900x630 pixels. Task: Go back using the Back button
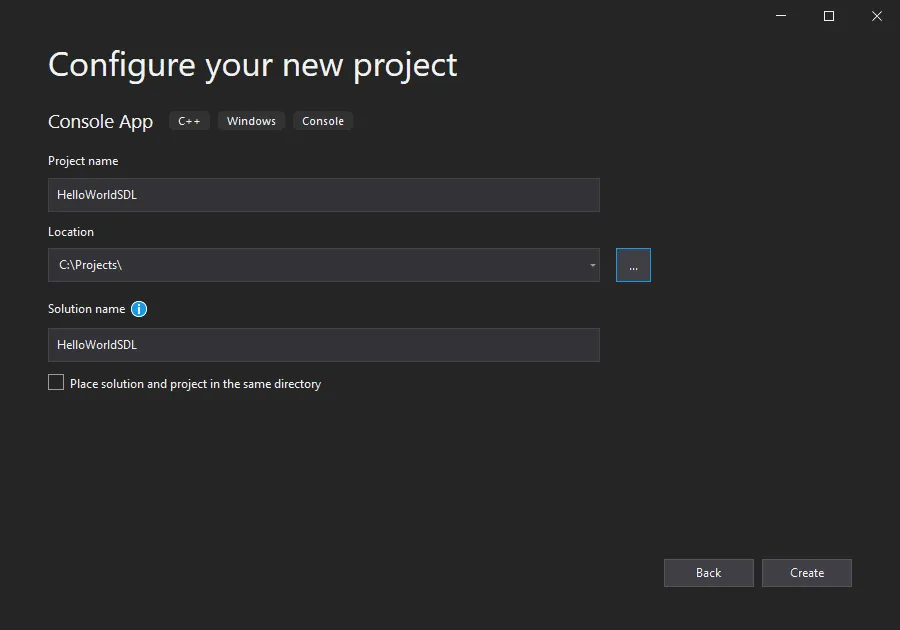click(708, 573)
